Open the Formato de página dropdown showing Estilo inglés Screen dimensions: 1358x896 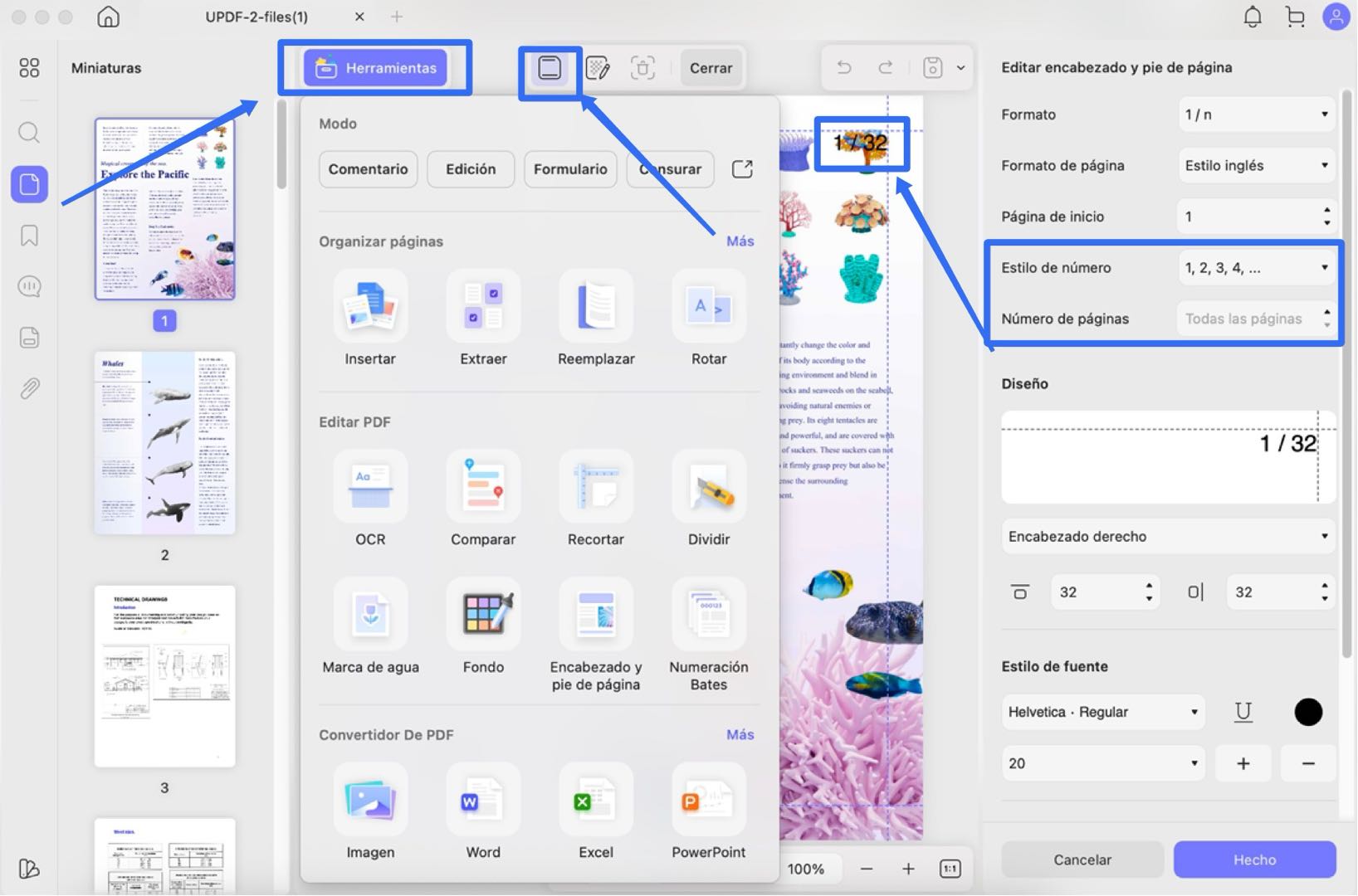click(x=1256, y=165)
